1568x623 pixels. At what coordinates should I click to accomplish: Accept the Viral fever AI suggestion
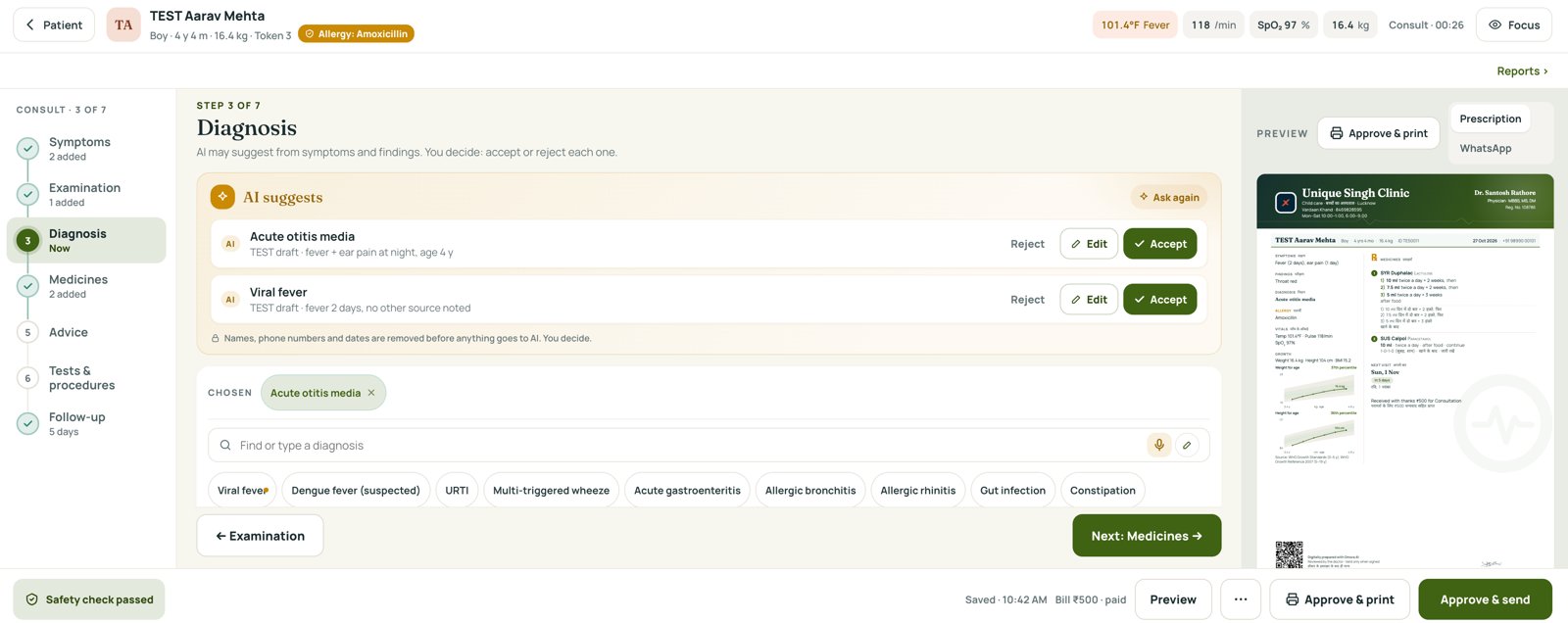pyautogui.click(x=1160, y=300)
